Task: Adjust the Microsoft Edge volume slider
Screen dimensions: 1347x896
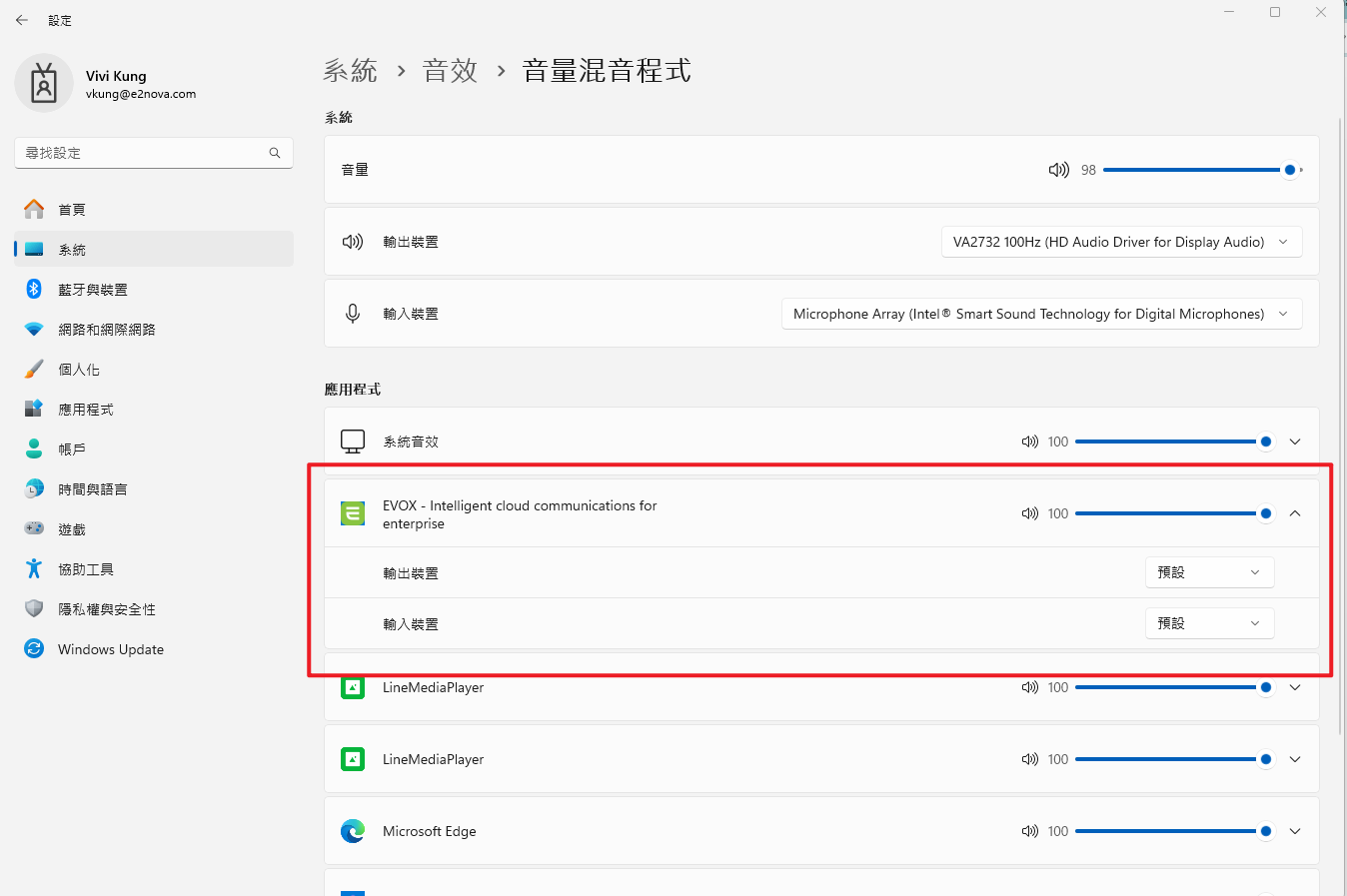Action: pyautogui.click(x=1174, y=831)
